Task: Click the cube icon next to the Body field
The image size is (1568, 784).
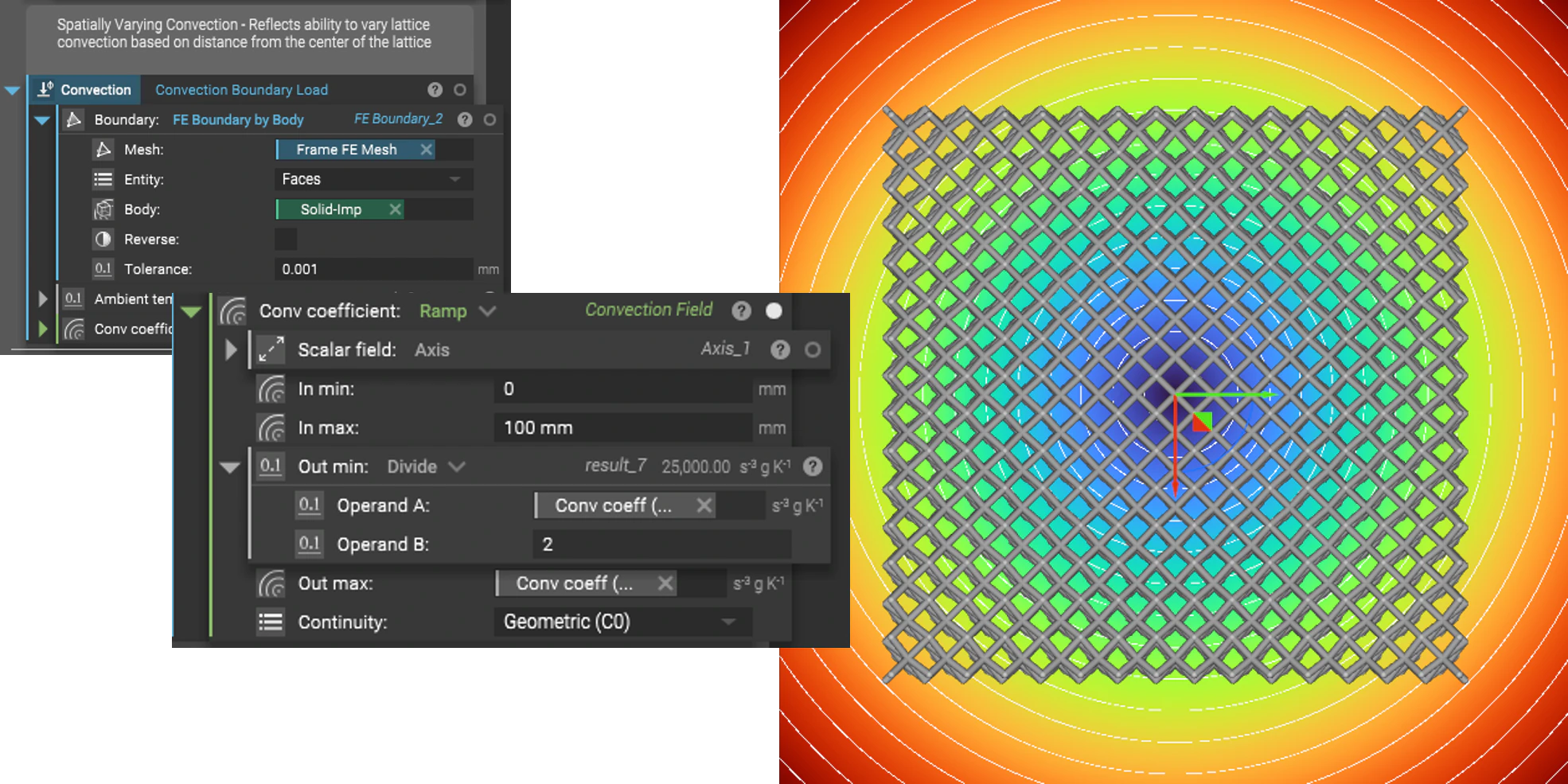Action: pos(103,209)
